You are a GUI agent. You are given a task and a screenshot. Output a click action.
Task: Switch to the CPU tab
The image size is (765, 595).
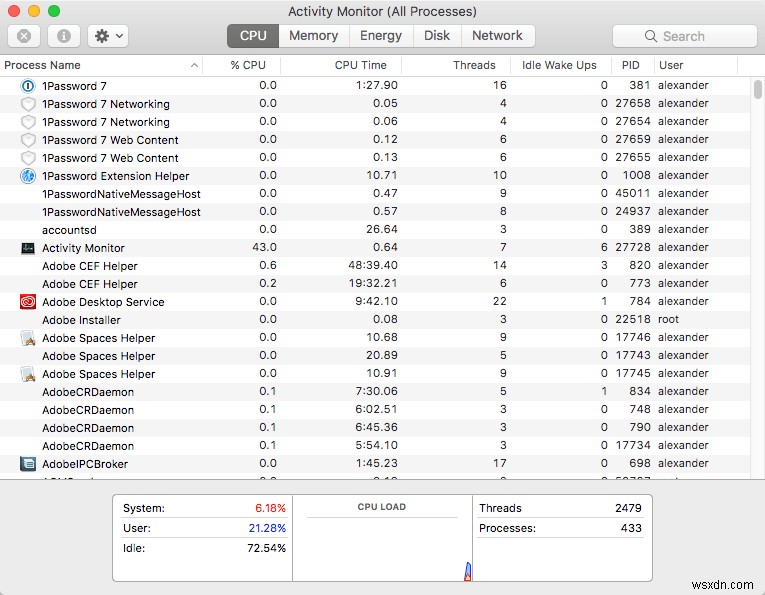pyautogui.click(x=253, y=36)
